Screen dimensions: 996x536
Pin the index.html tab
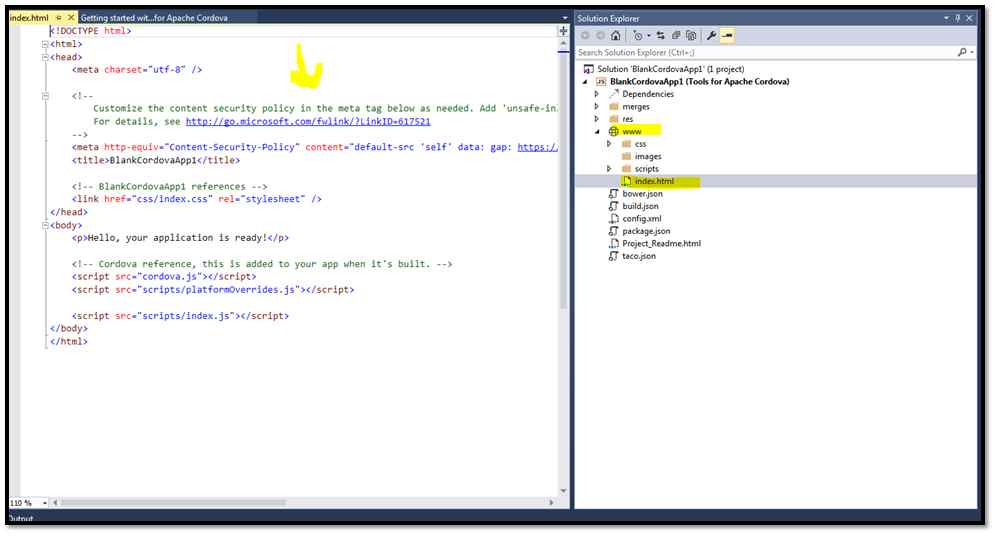(x=58, y=18)
